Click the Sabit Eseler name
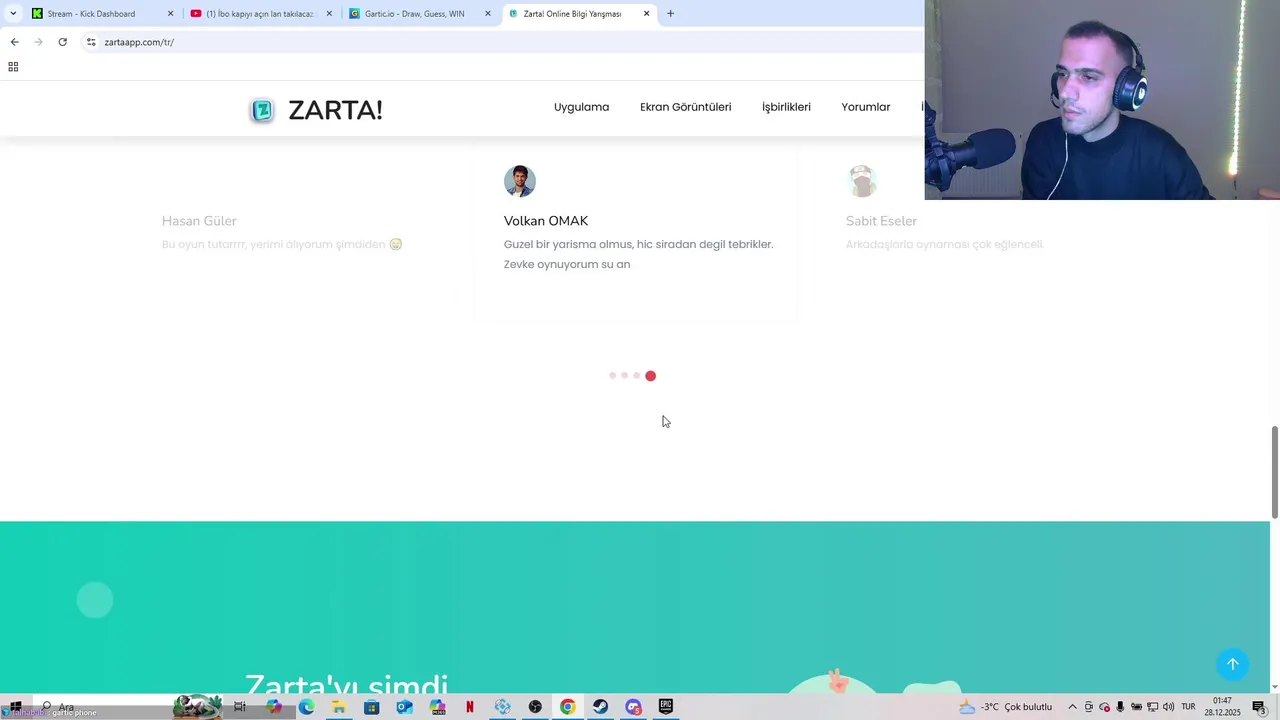 (x=881, y=221)
